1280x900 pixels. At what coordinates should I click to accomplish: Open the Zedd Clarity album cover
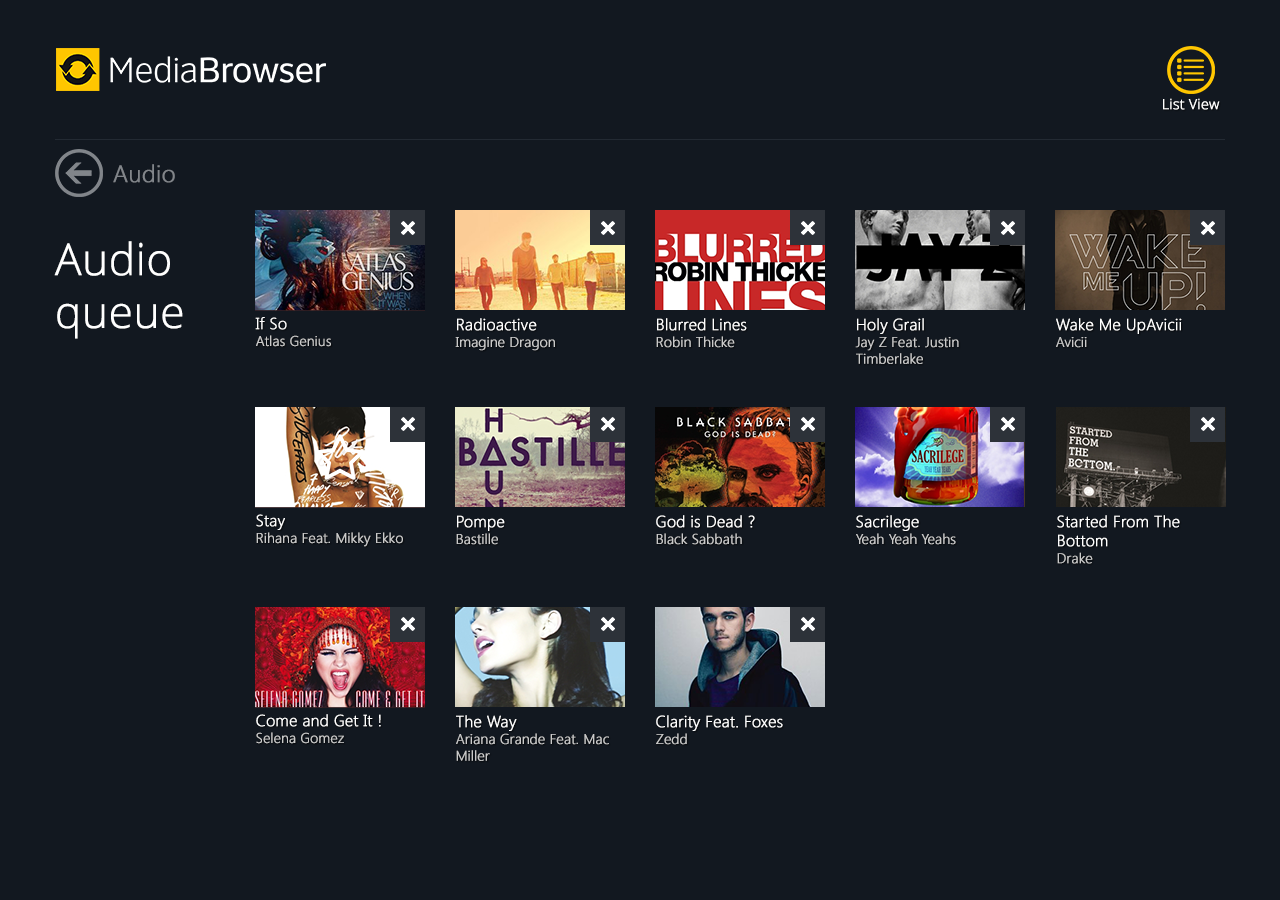click(740, 657)
